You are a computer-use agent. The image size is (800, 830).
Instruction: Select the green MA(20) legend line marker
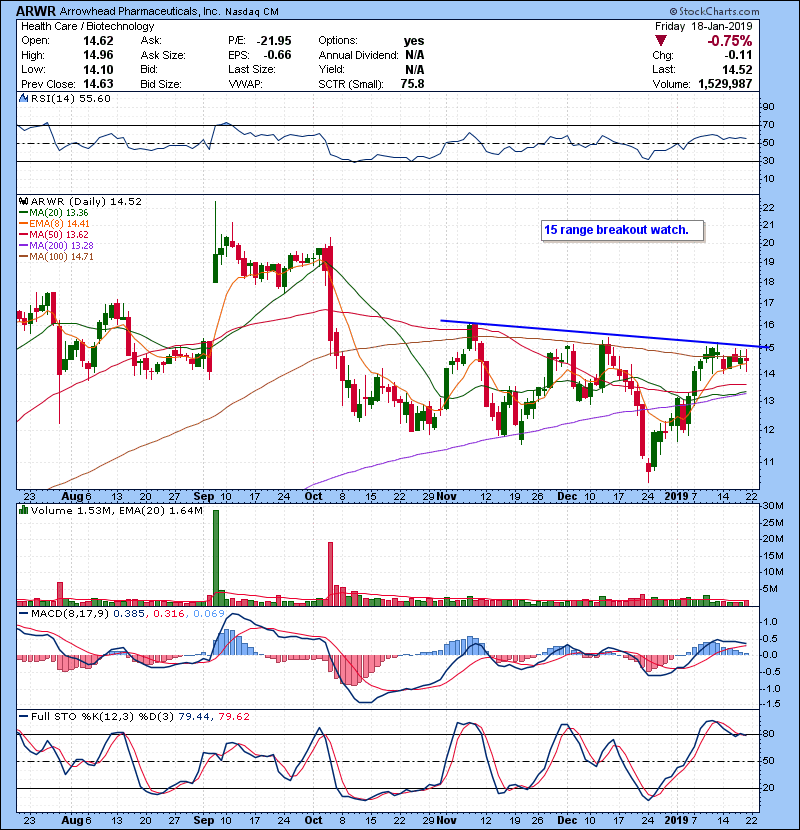[x=24, y=213]
